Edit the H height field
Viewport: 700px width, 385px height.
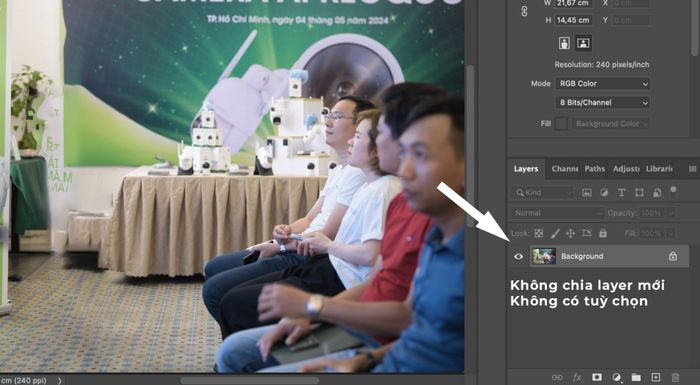tap(573, 20)
